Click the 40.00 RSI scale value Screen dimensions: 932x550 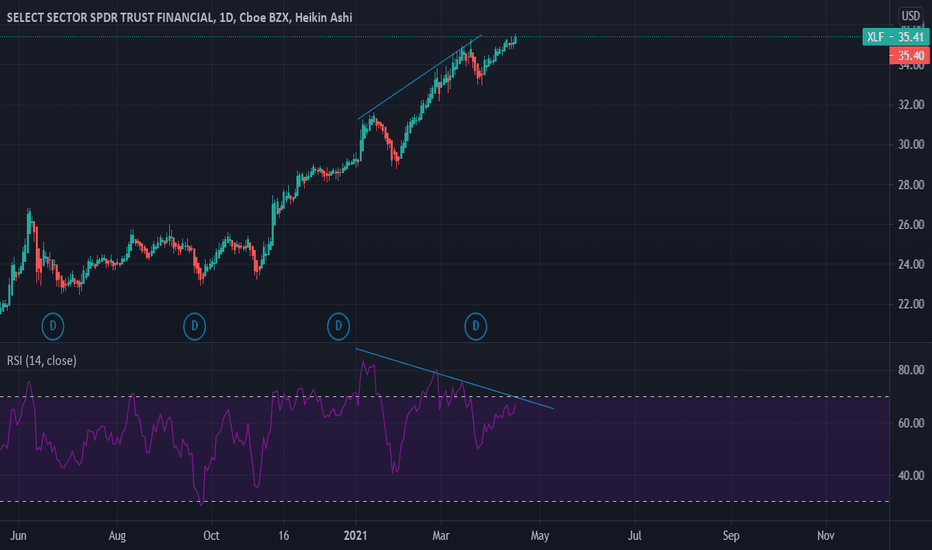click(x=911, y=475)
